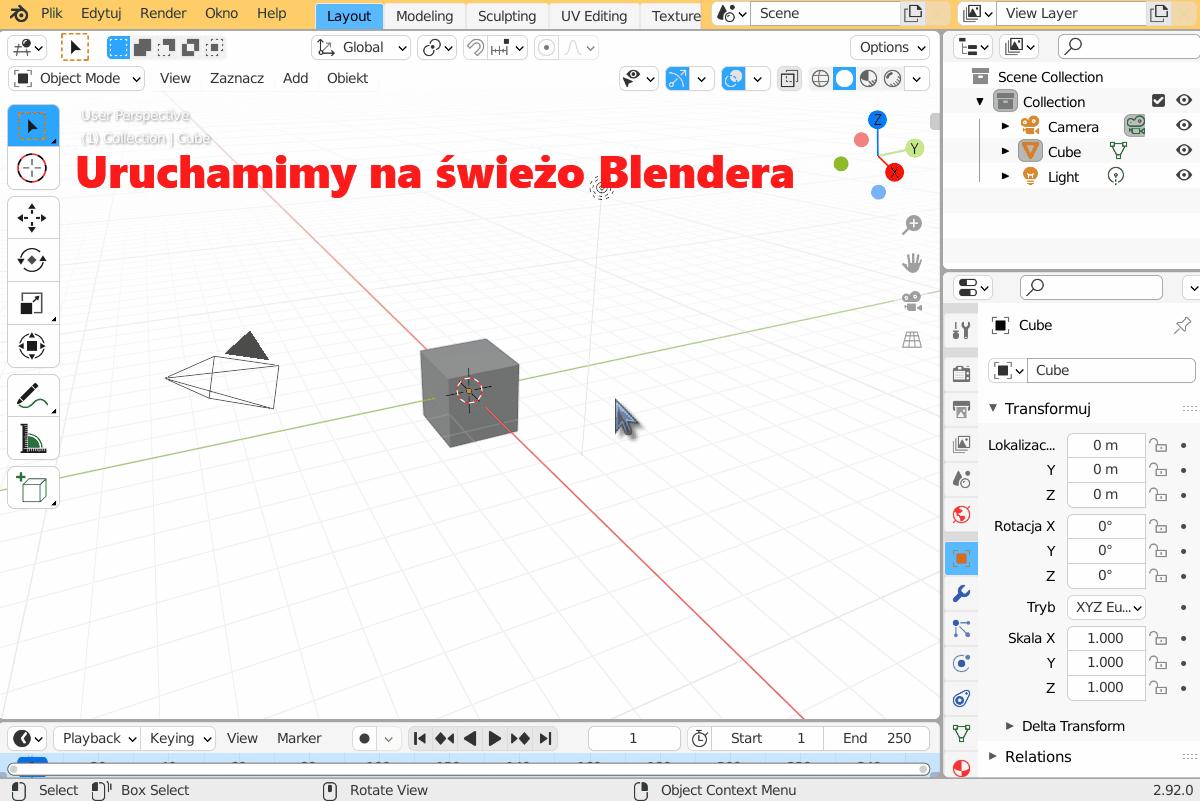Toggle auto keying record button
Image resolution: width=1200 pixels, height=801 pixels.
pyautogui.click(x=365, y=739)
